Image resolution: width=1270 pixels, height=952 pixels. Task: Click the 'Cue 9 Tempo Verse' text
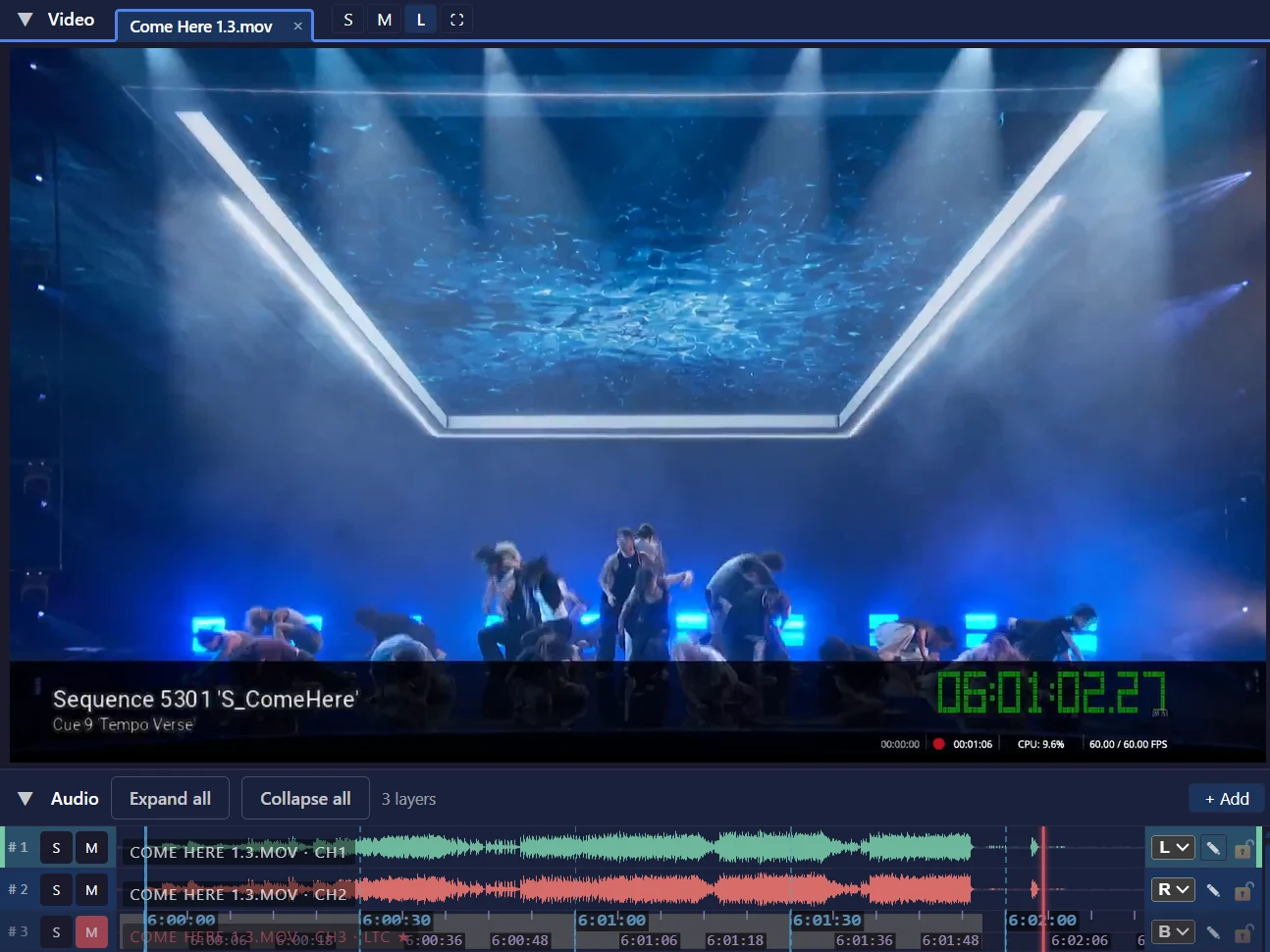tap(124, 724)
